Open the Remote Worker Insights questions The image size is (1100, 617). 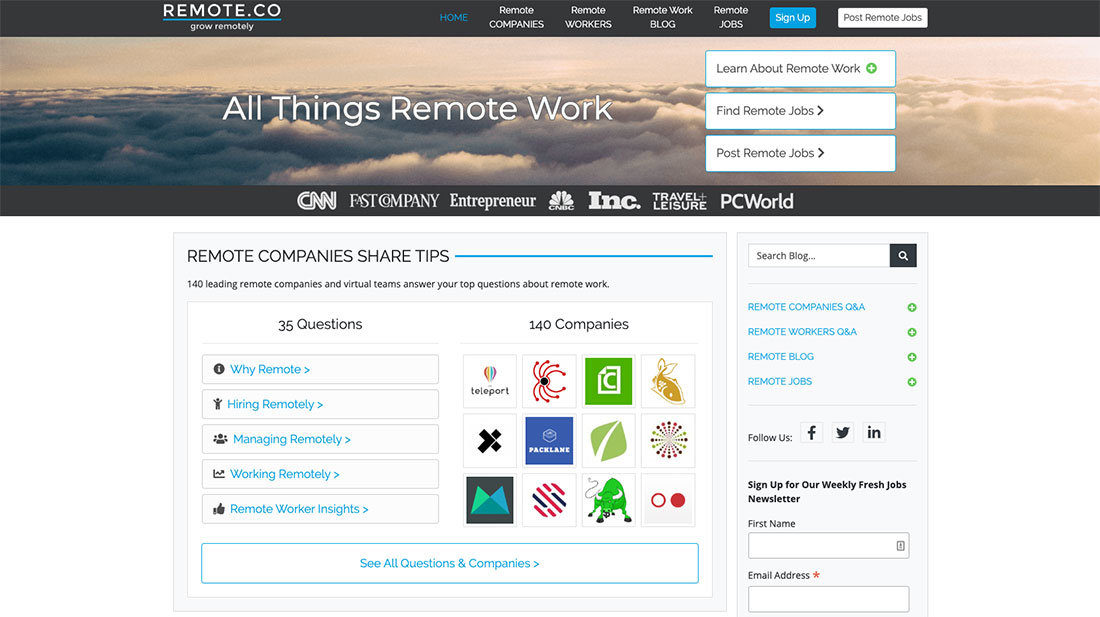(321, 509)
